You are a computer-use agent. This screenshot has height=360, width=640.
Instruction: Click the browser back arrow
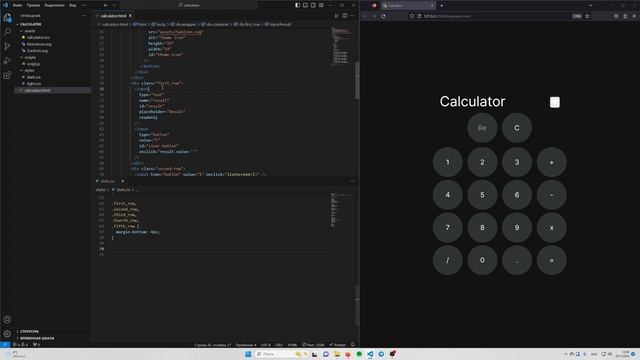coord(365,16)
